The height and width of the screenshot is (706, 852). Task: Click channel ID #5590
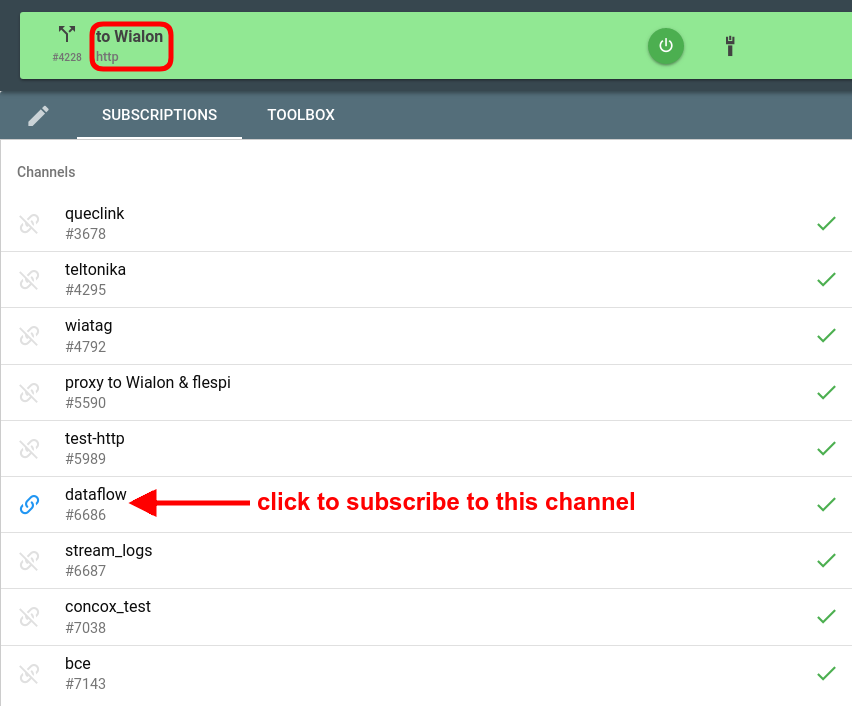tap(85, 403)
